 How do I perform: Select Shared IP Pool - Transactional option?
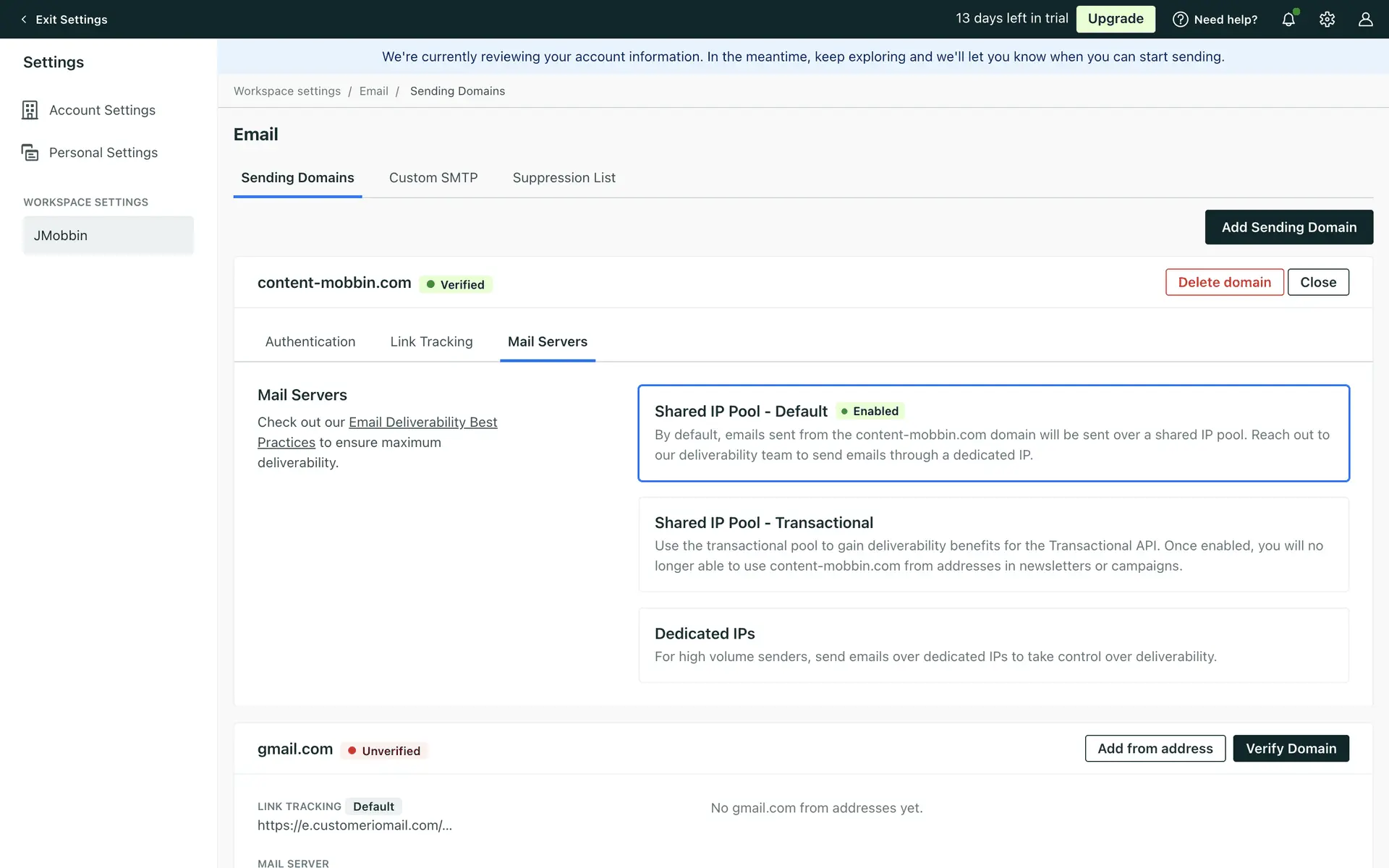pyautogui.click(x=993, y=544)
